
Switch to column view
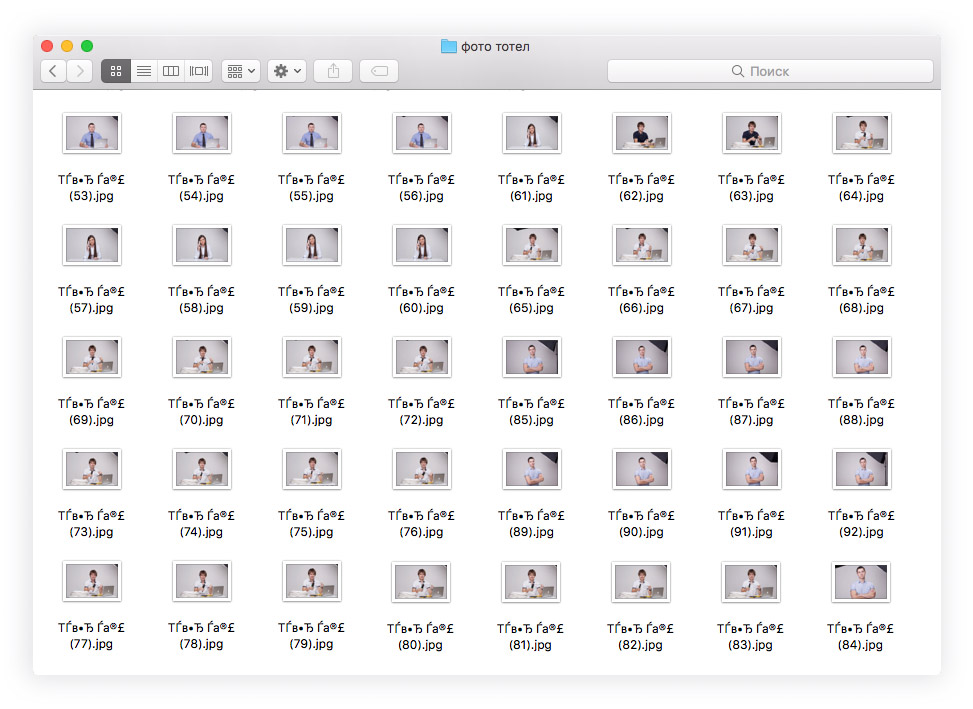171,71
